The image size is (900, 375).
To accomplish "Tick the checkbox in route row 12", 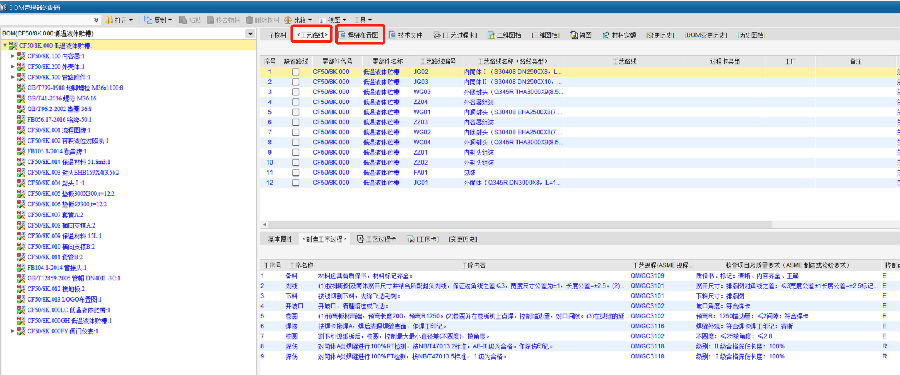I will (x=296, y=183).
